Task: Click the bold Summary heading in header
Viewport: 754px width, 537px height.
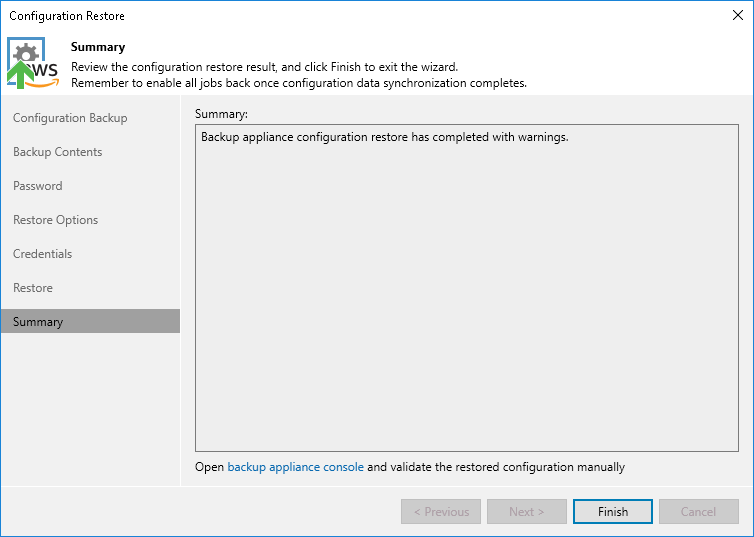Action: (98, 47)
